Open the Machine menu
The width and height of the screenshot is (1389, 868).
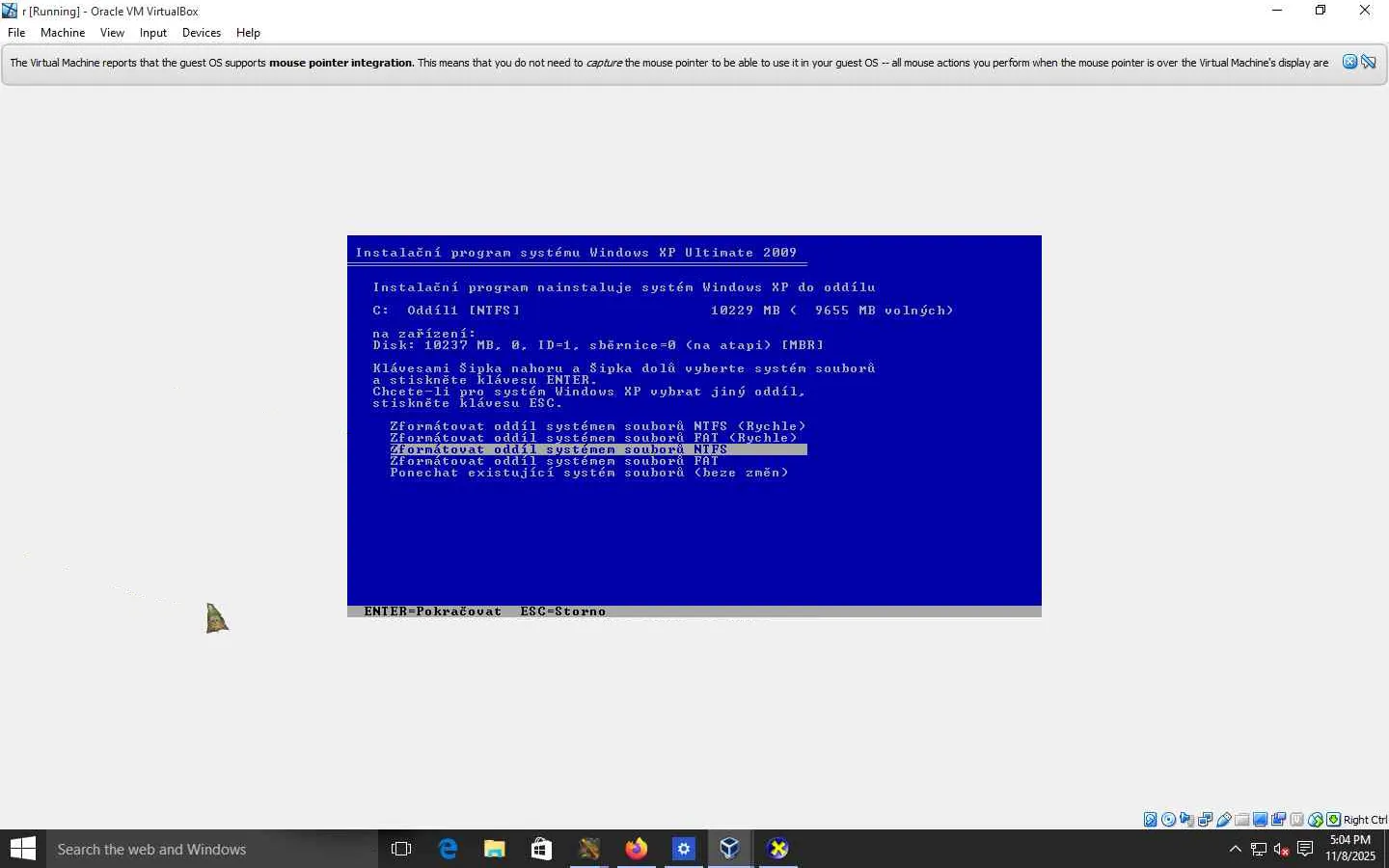[x=63, y=33]
